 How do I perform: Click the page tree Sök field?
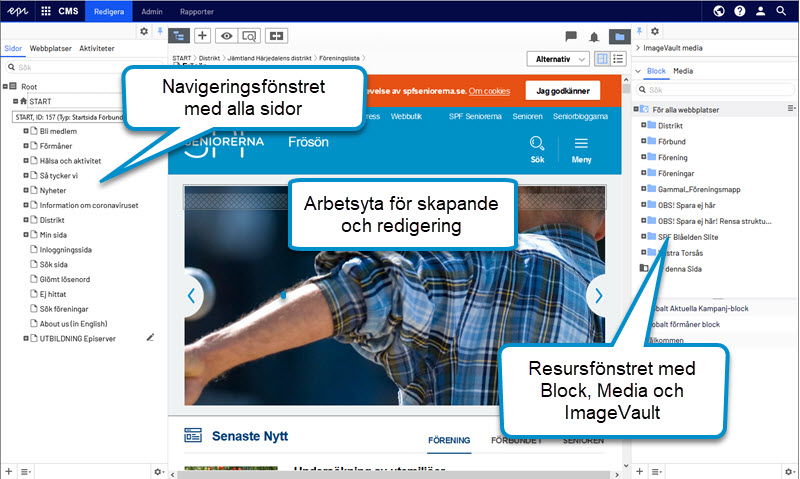click(x=80, y=67)
